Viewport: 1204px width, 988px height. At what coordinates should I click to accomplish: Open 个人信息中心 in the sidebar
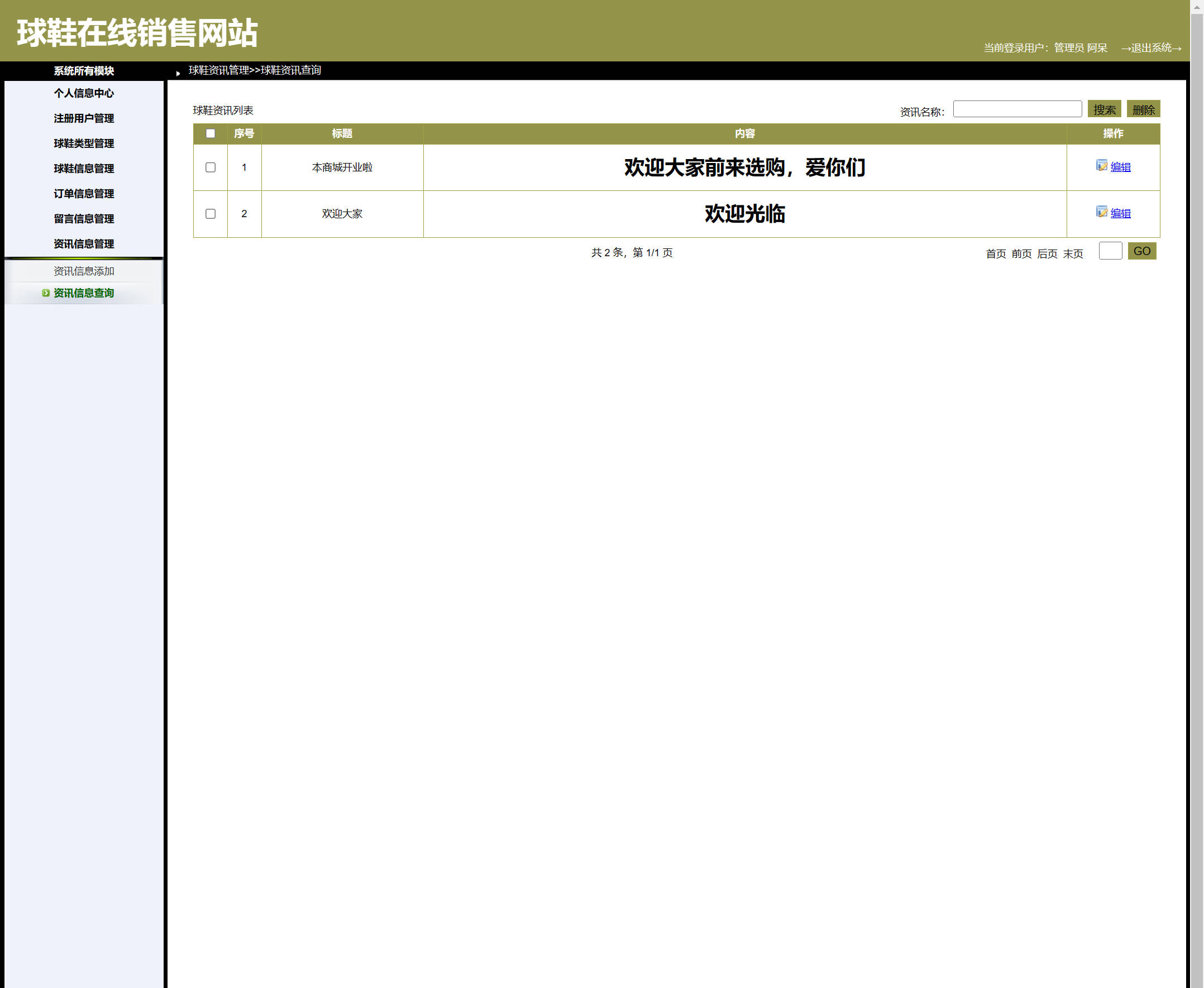pyautogui.click(x=83, y=93)
